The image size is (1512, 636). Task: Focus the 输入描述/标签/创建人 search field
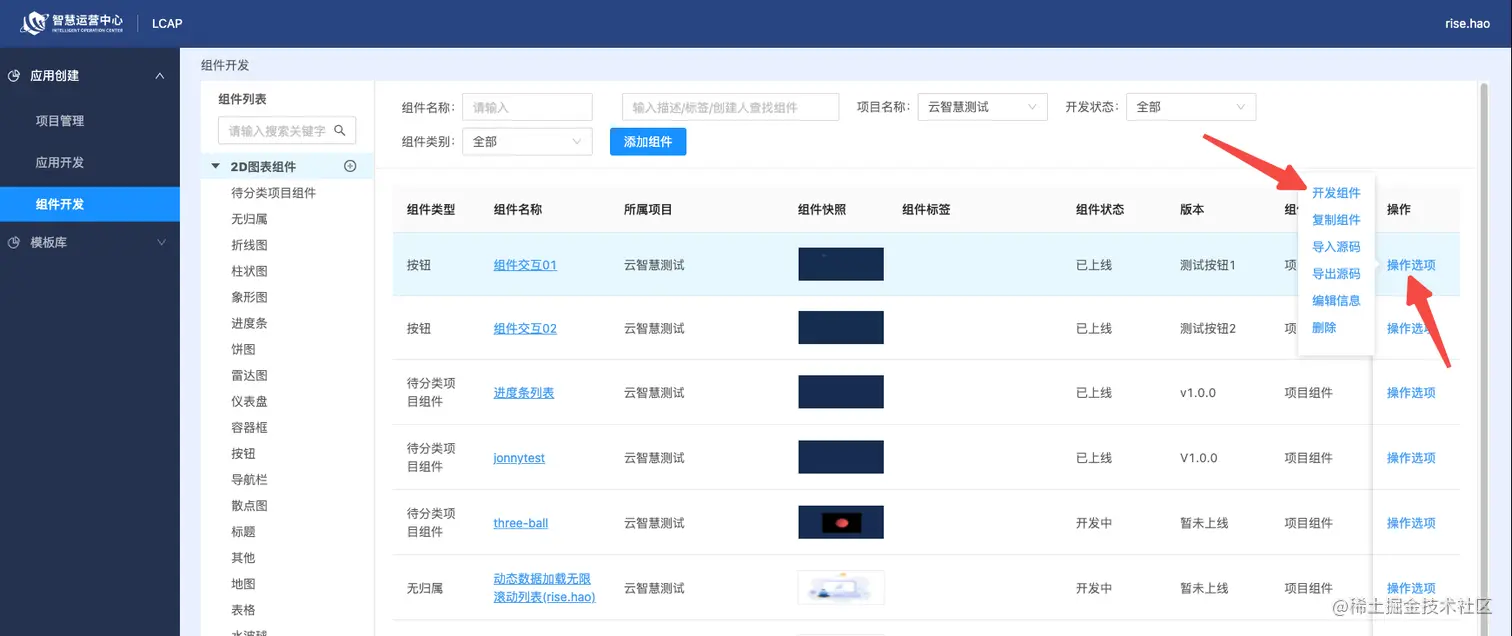[x=730, y=107]
